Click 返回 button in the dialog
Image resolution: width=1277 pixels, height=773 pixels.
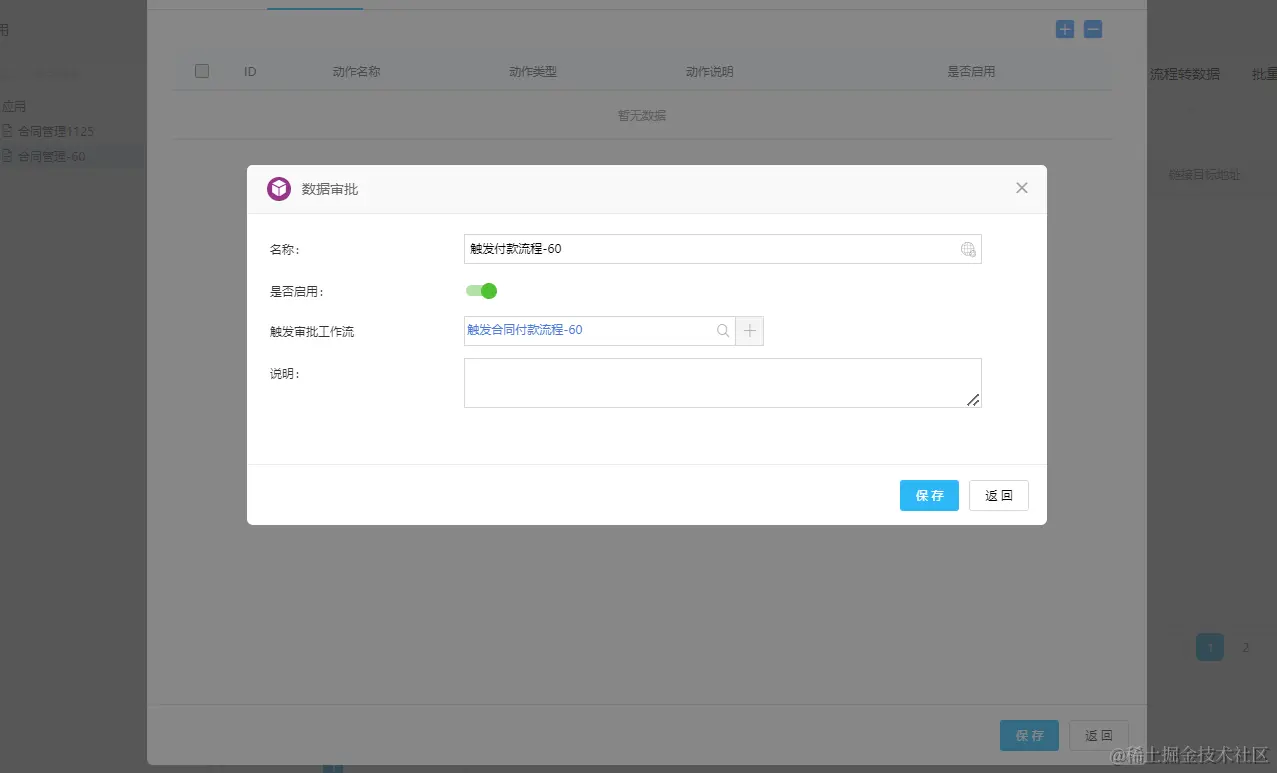(999, 496)
